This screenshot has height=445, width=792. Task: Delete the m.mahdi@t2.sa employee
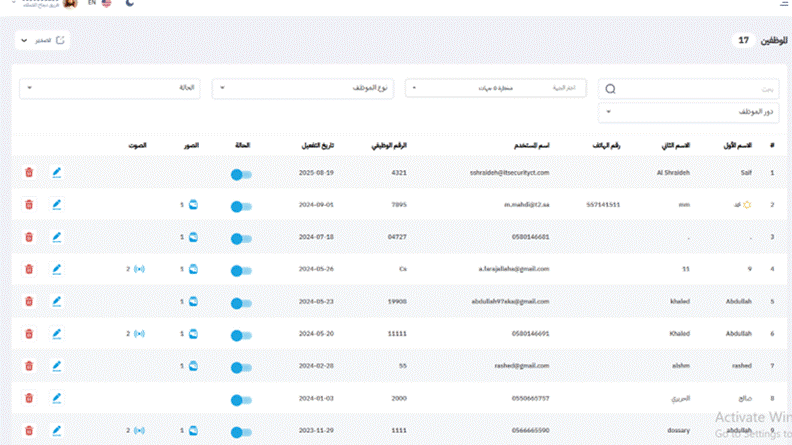[x=29, y=205]
